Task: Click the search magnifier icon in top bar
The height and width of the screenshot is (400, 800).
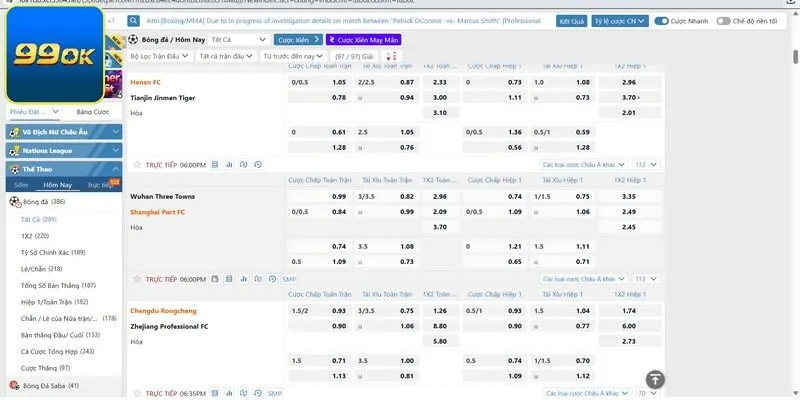Action: pyautogui.click(x=135, y=20)
